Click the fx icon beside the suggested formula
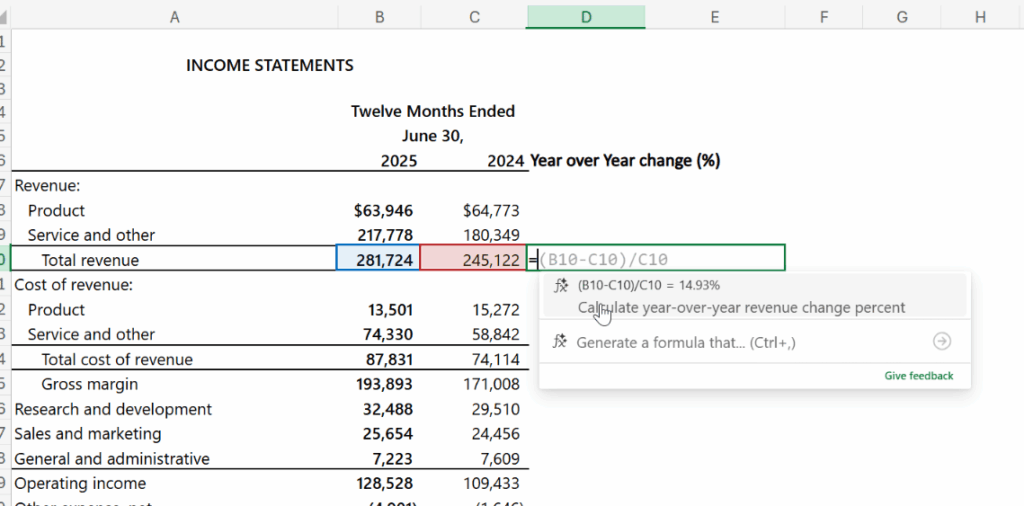 (561, 286)
